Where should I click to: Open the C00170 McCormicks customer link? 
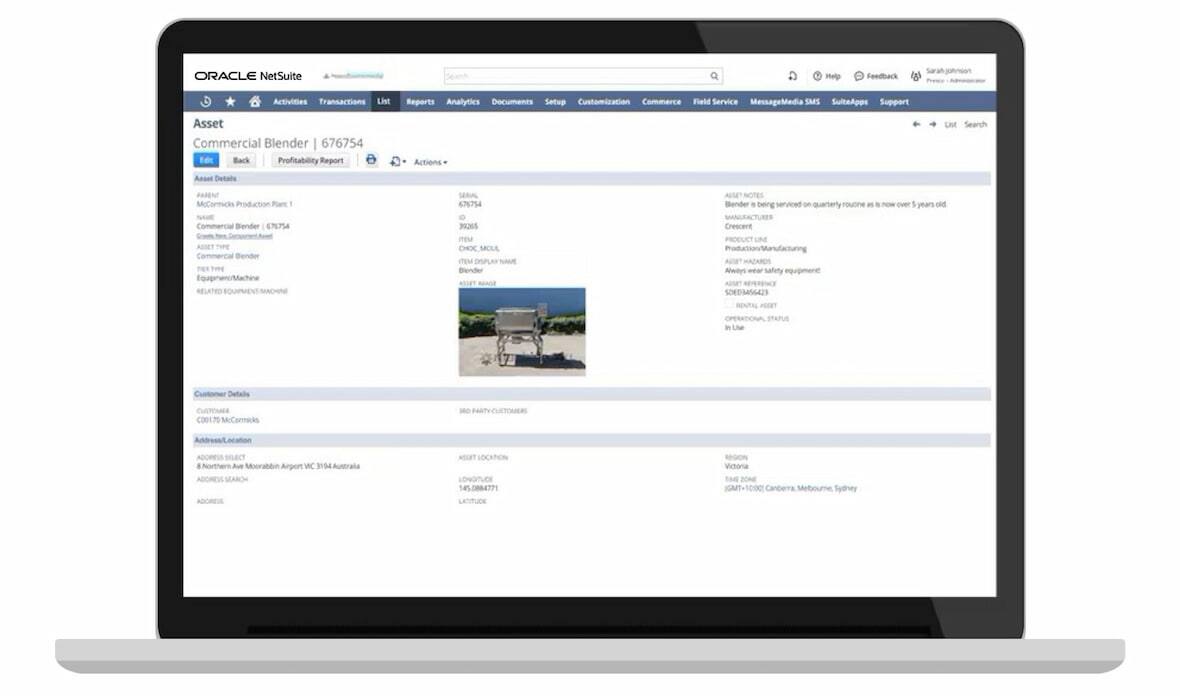[x=227, y=420]
